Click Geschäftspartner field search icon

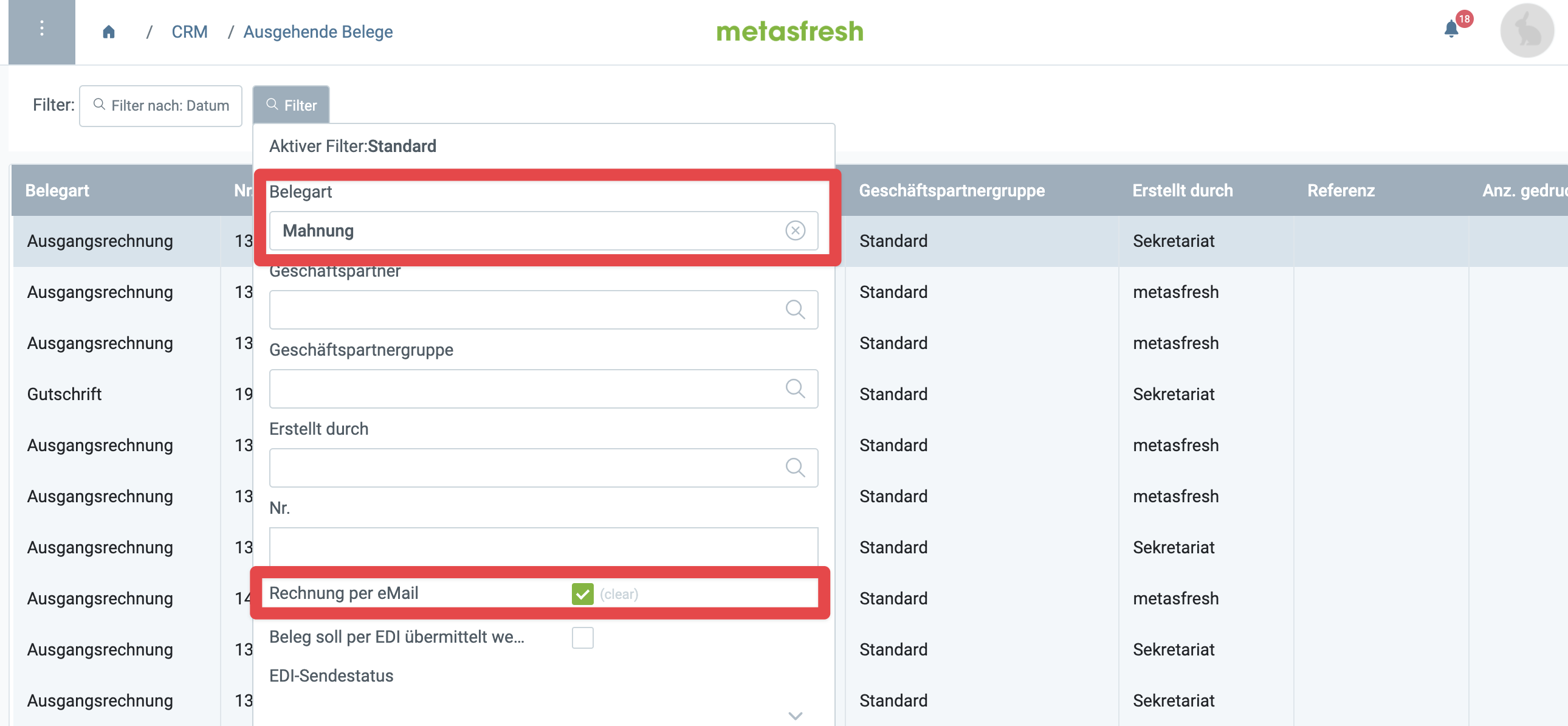point(795,309)
